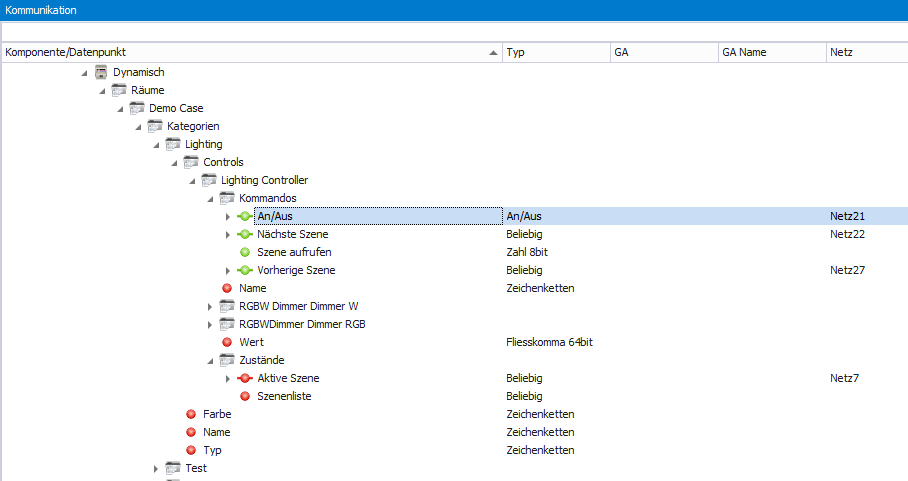
Task: Click the Zahl 8bit type cell
Action: (527, 252)
